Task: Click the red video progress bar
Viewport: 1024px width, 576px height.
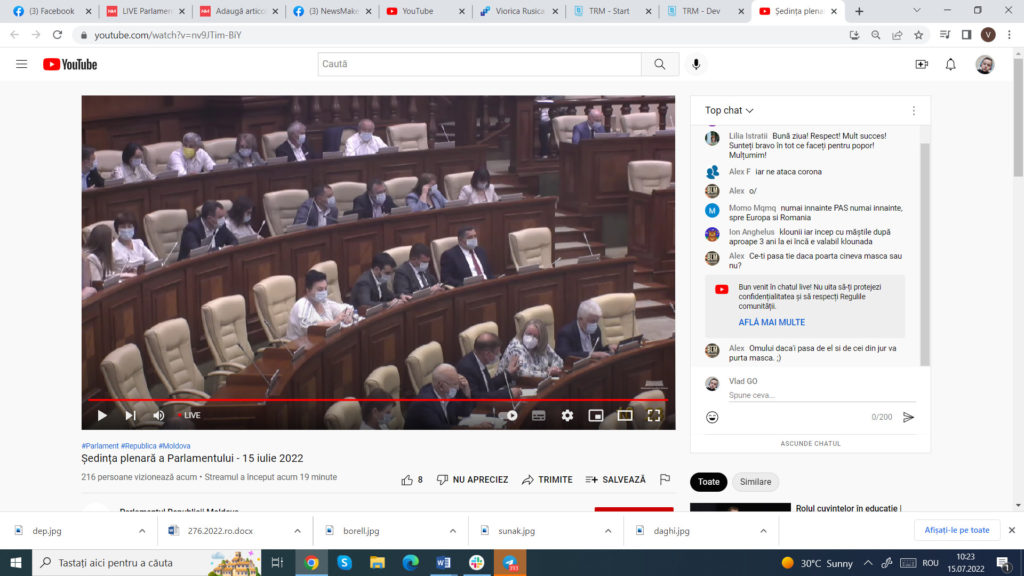Action: pyautogui.click(x=378, y=399)
